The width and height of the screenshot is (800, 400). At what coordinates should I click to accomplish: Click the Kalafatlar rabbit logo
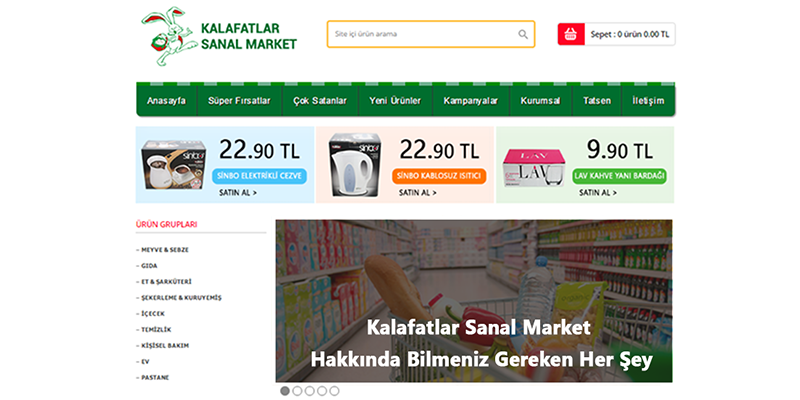[169, 37]
